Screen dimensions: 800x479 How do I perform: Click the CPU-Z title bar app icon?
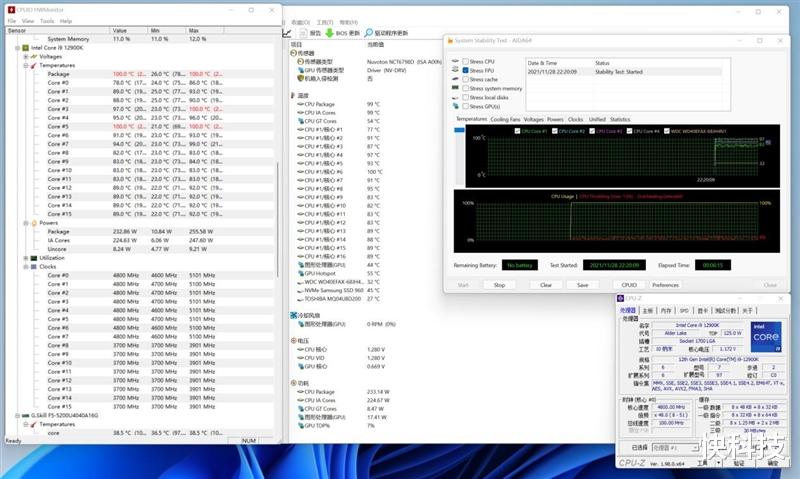coord(620,298)
